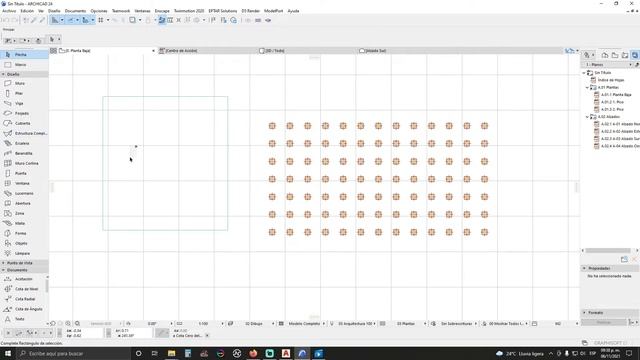
Task: Open the Windows Start menu
Action: (8, 353)
